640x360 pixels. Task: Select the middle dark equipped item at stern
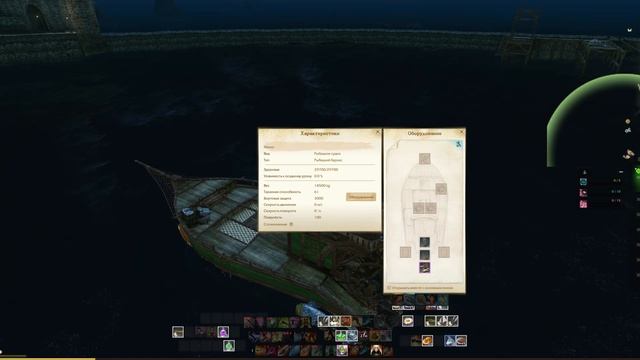coord(424,255)
